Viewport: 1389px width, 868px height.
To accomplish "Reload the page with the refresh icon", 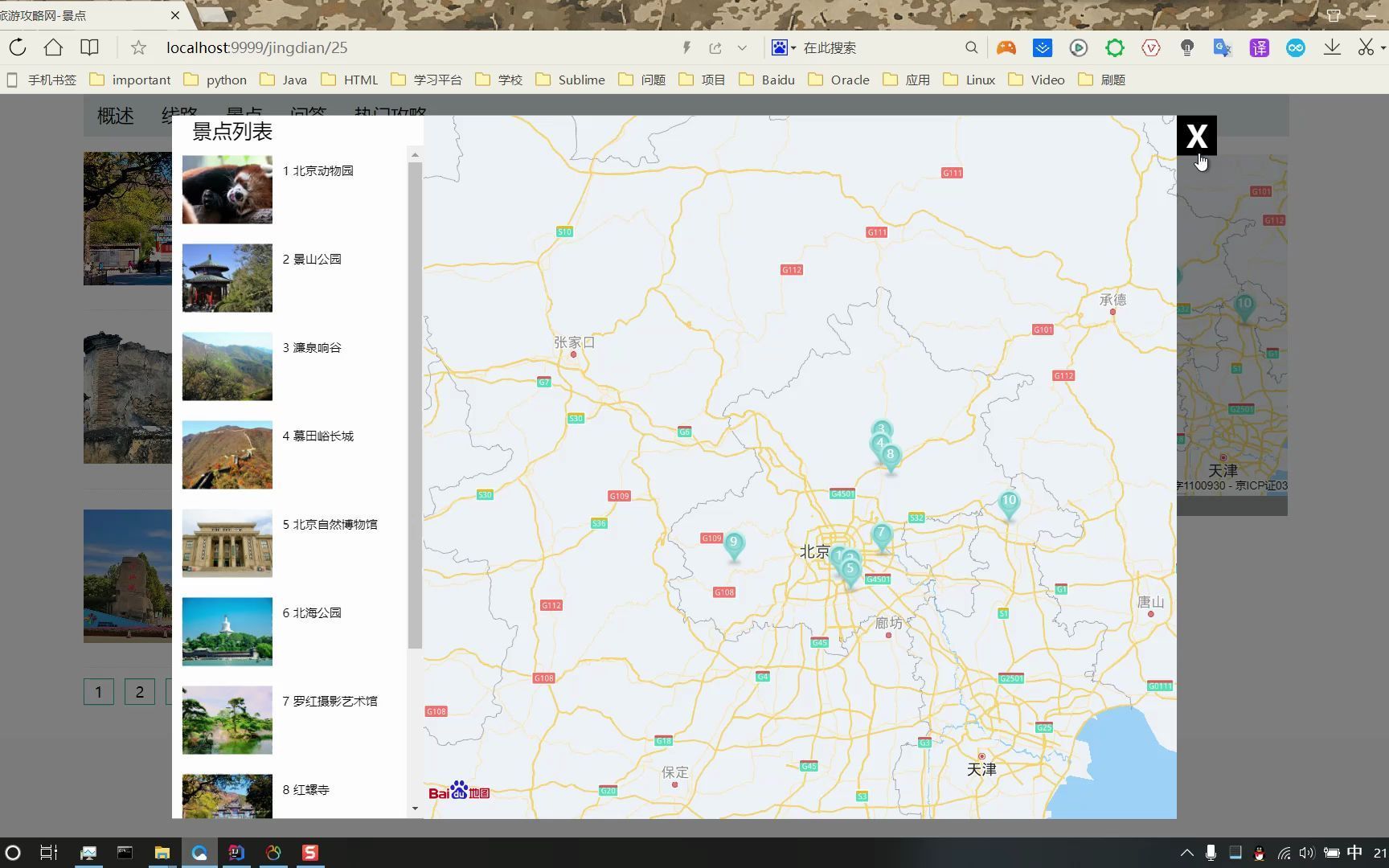I will [x=18, y=47].
